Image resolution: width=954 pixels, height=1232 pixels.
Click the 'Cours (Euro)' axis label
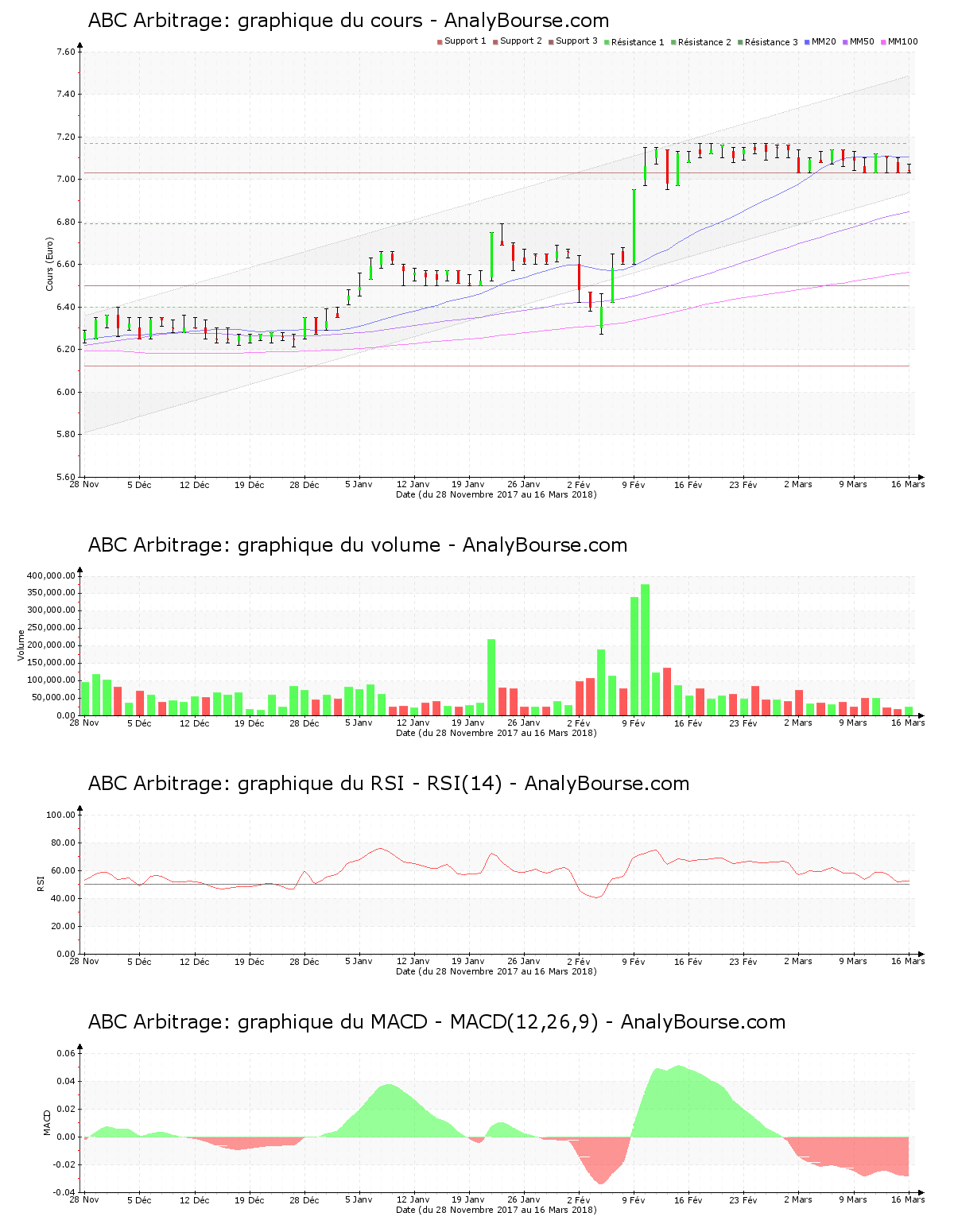(x=49, y=264)
